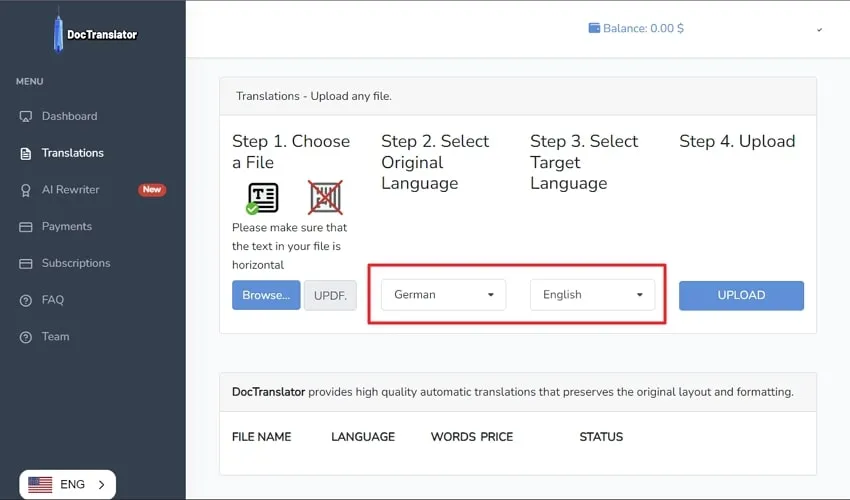Viewport: 850px width, 500px height.
Task: Click the crossed-out vertical text icon
Action: pos(325,197)
